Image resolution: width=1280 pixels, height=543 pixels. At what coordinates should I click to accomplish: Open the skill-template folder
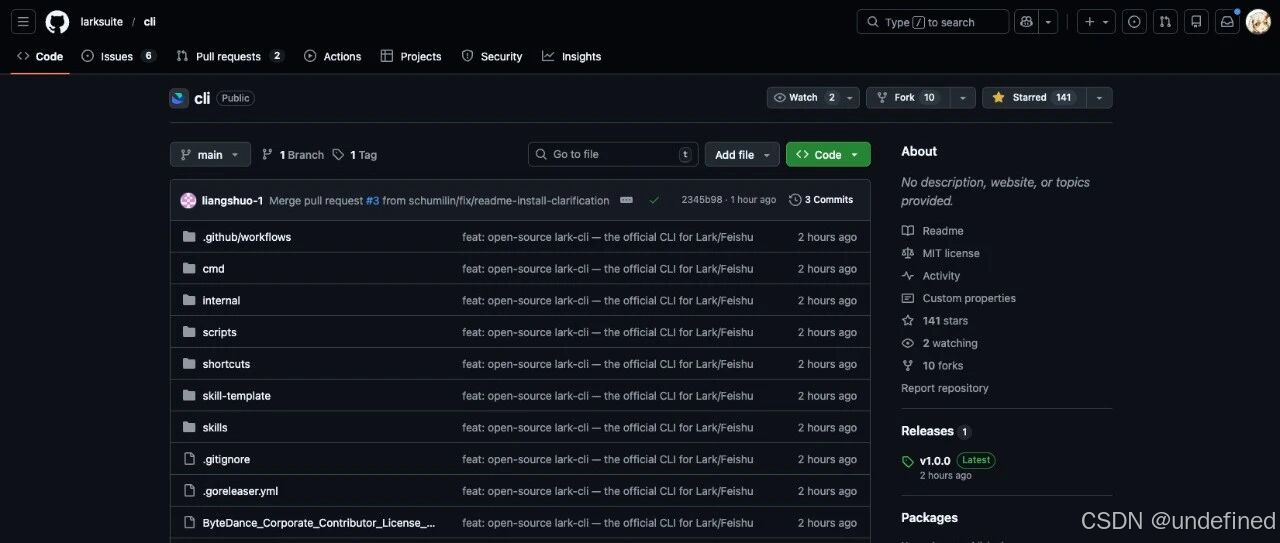tap(236, 396)
